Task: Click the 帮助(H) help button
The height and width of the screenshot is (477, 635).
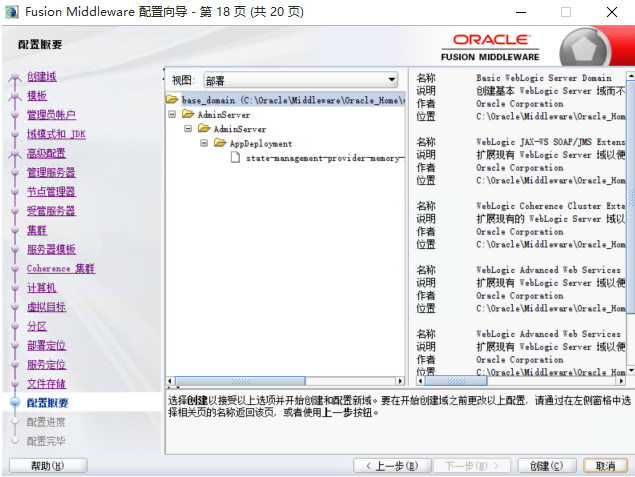Action: tap(48, 466)
